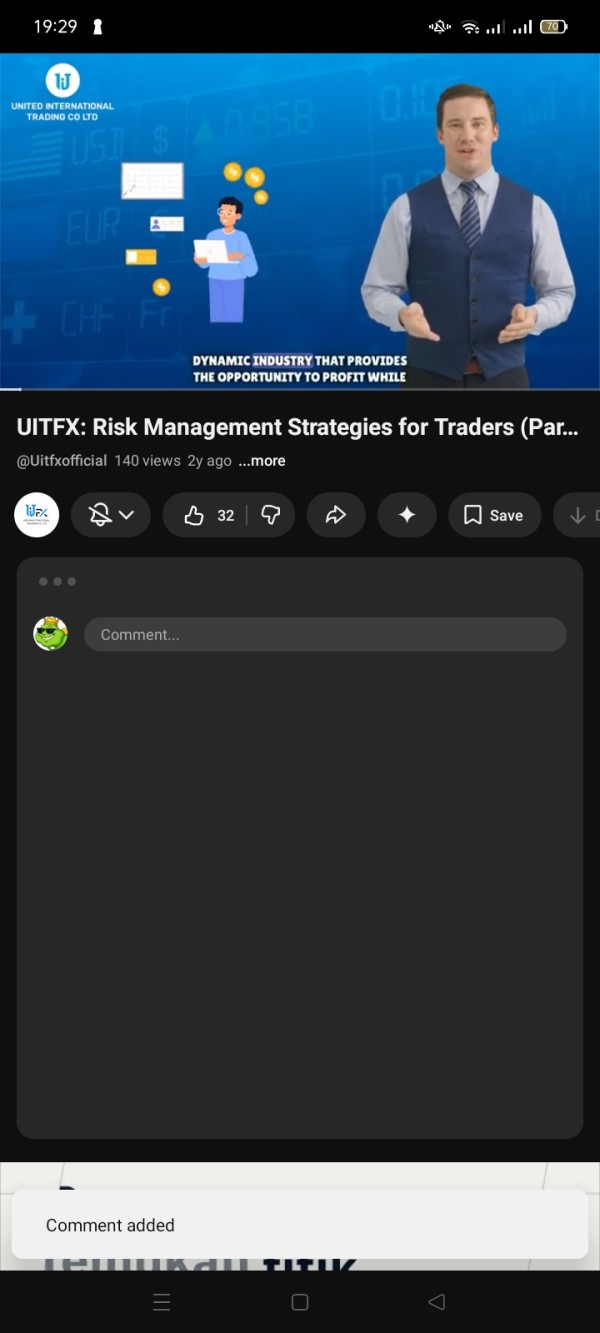
Task: Expand the truncated video title
Action: [298, 427]
